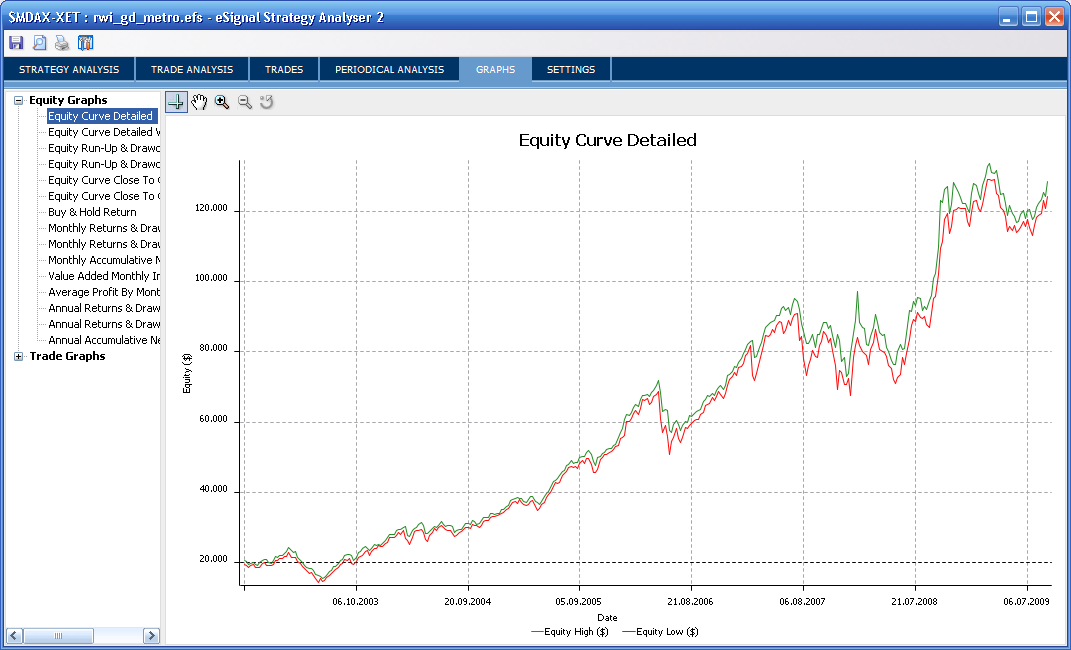Switch to the Settings tab
Viewport: 1071px width, 650px height.
coord(571,70)
